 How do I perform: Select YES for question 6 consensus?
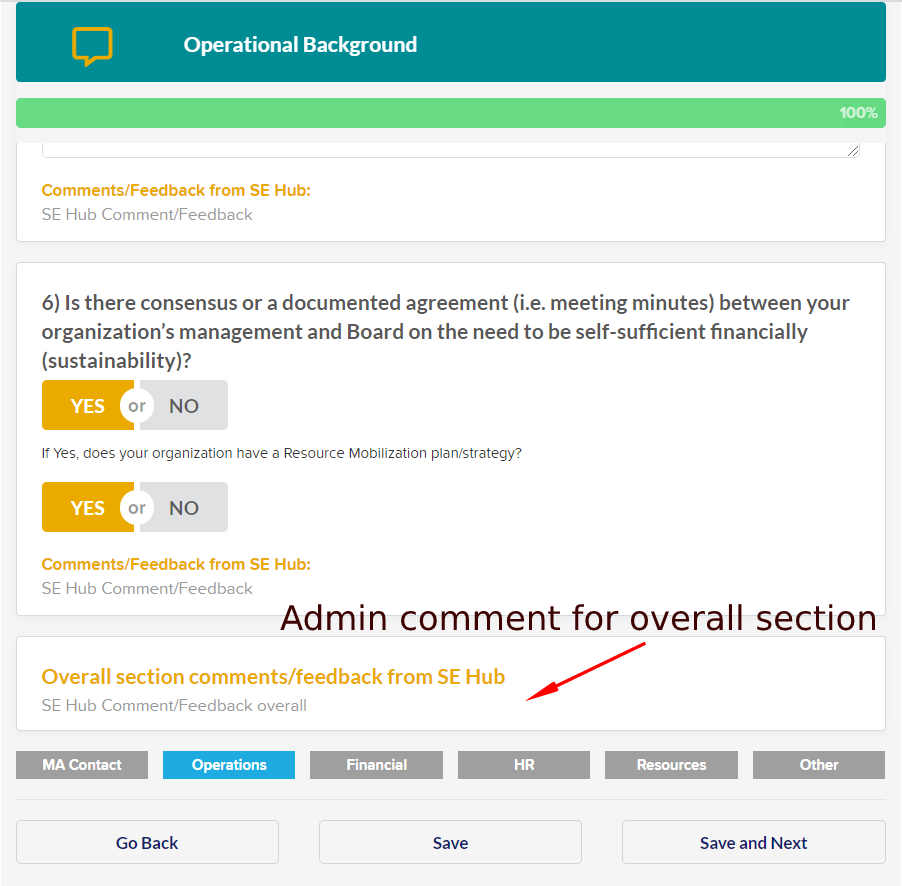point(87,405)
